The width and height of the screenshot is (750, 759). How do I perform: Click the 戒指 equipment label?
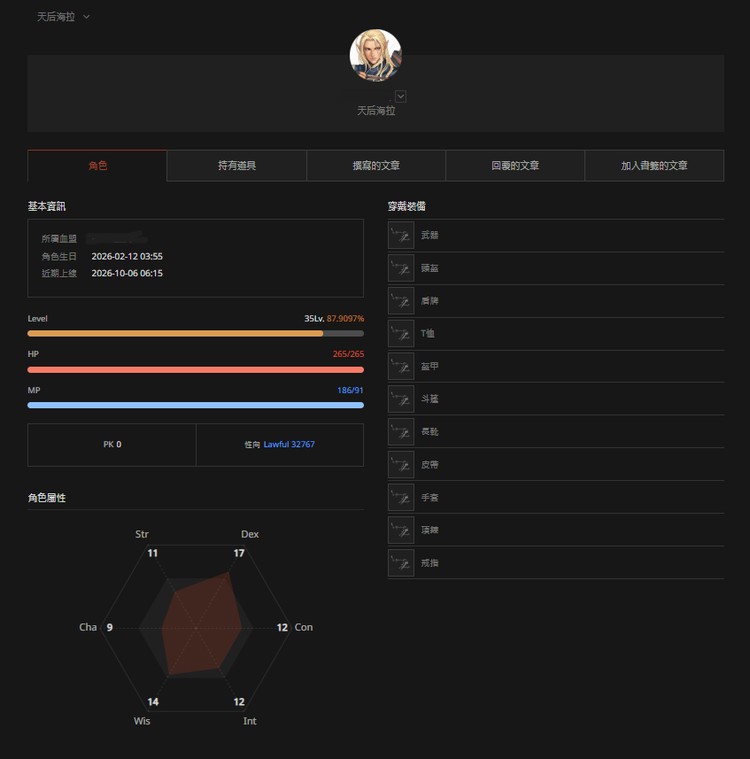coord(429,563)
